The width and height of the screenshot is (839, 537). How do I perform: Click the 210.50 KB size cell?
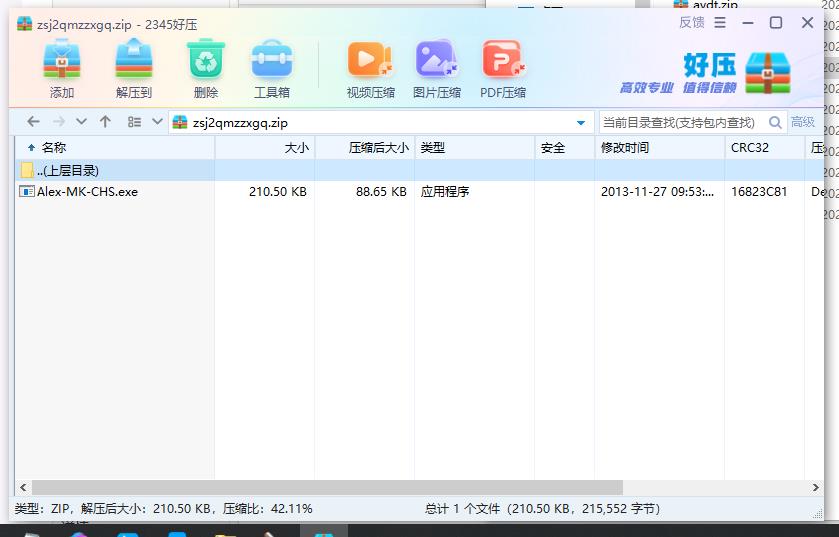pos(278,191)
